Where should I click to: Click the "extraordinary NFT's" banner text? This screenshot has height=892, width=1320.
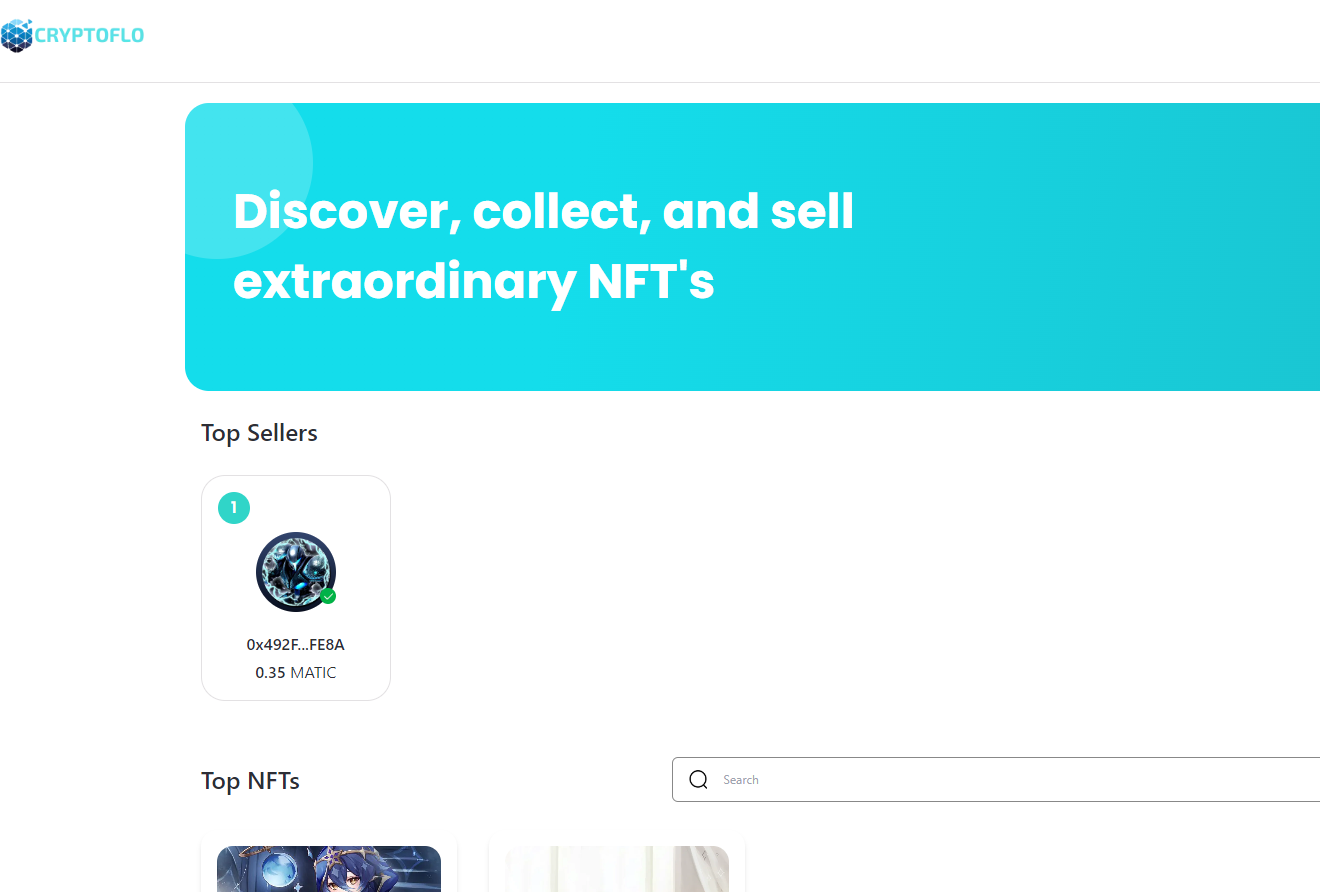(474, 282)
